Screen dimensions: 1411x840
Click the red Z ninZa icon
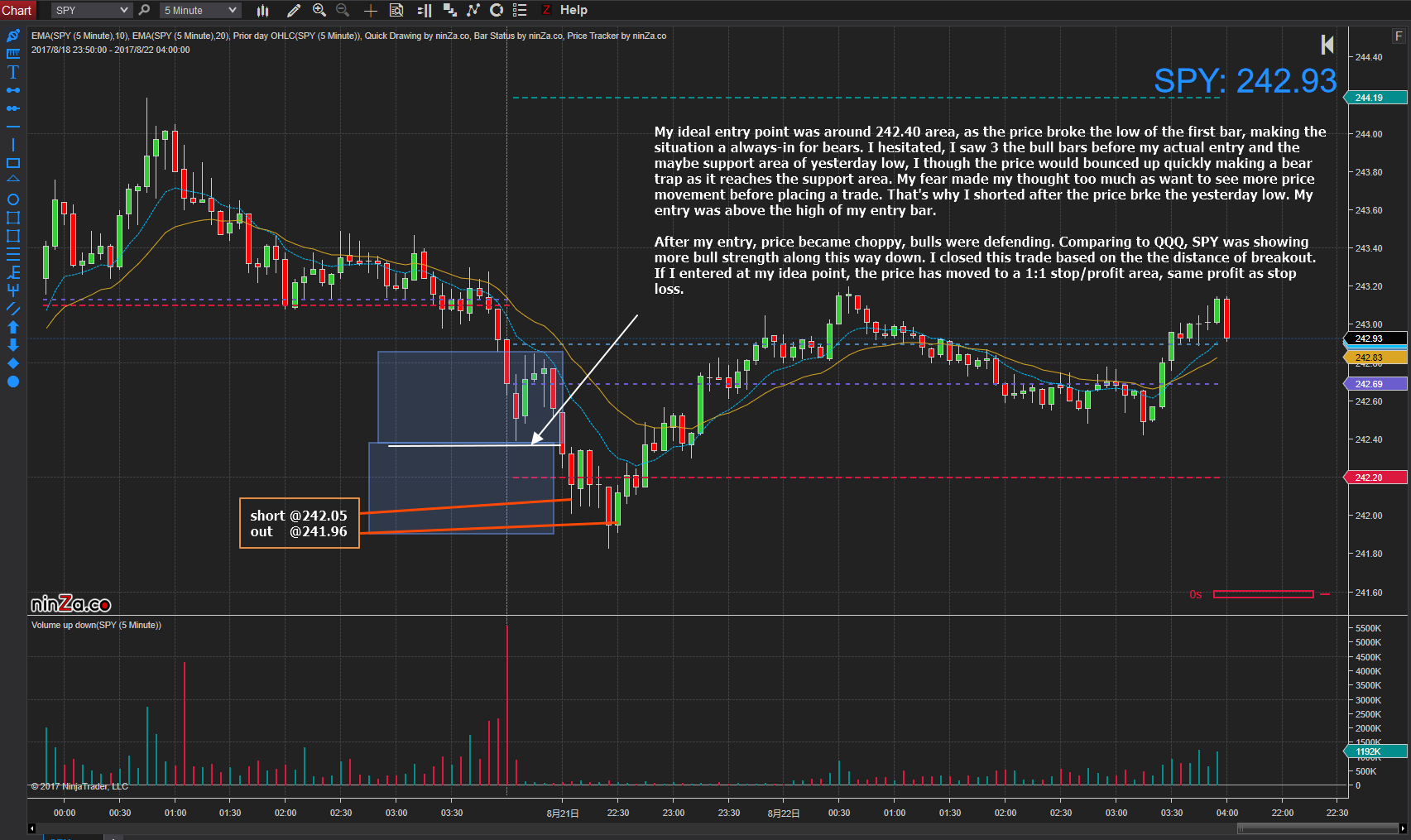(x=546, y=10)
